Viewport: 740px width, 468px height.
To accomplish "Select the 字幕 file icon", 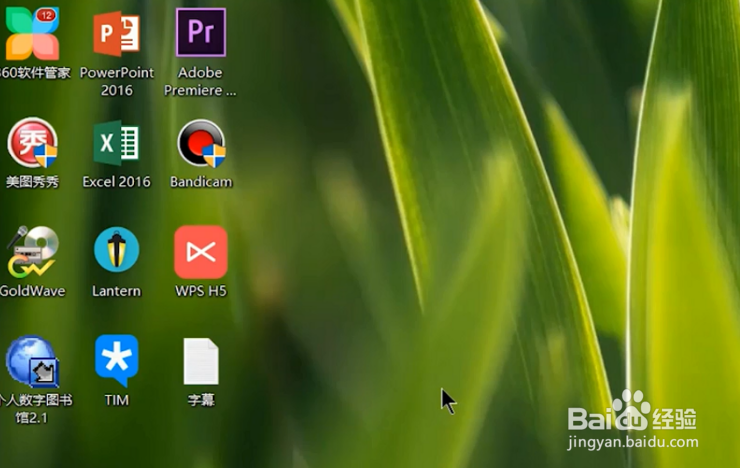I will click(x=201, y=361).
